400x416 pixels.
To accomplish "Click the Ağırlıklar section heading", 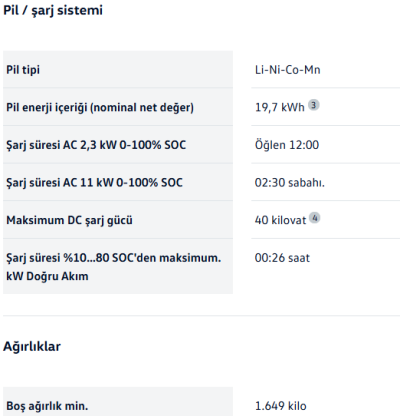I will [x=32, y=346].
